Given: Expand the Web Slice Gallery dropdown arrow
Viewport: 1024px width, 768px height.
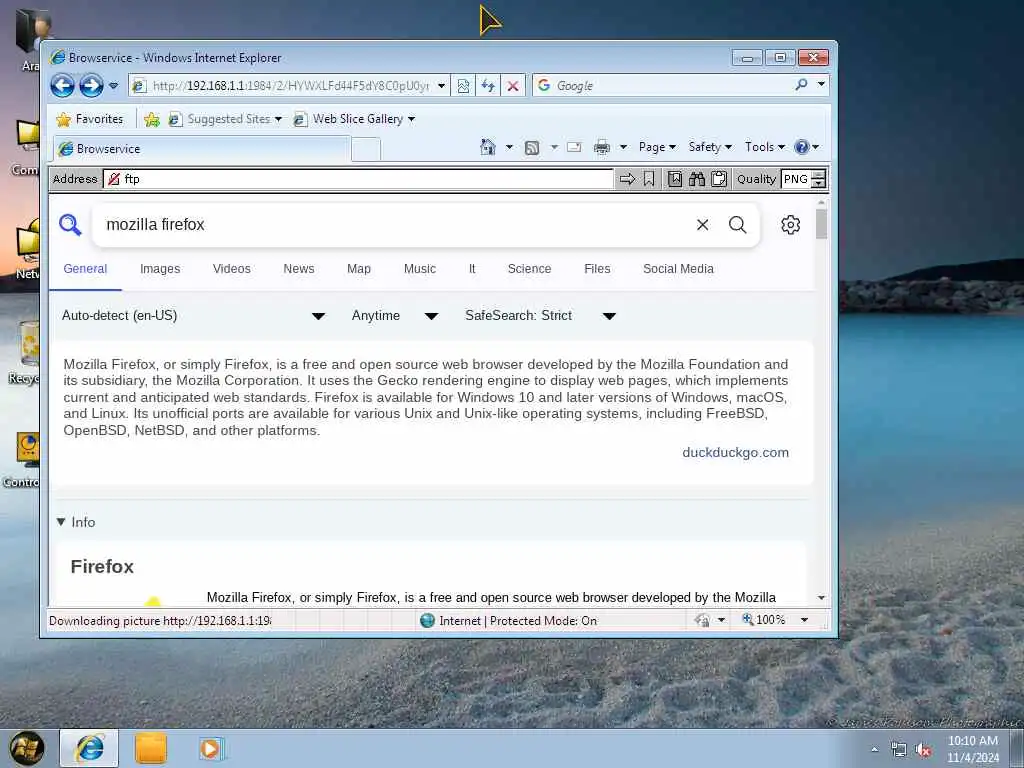Looking at the screenshot, I should (x=411, y=119).
